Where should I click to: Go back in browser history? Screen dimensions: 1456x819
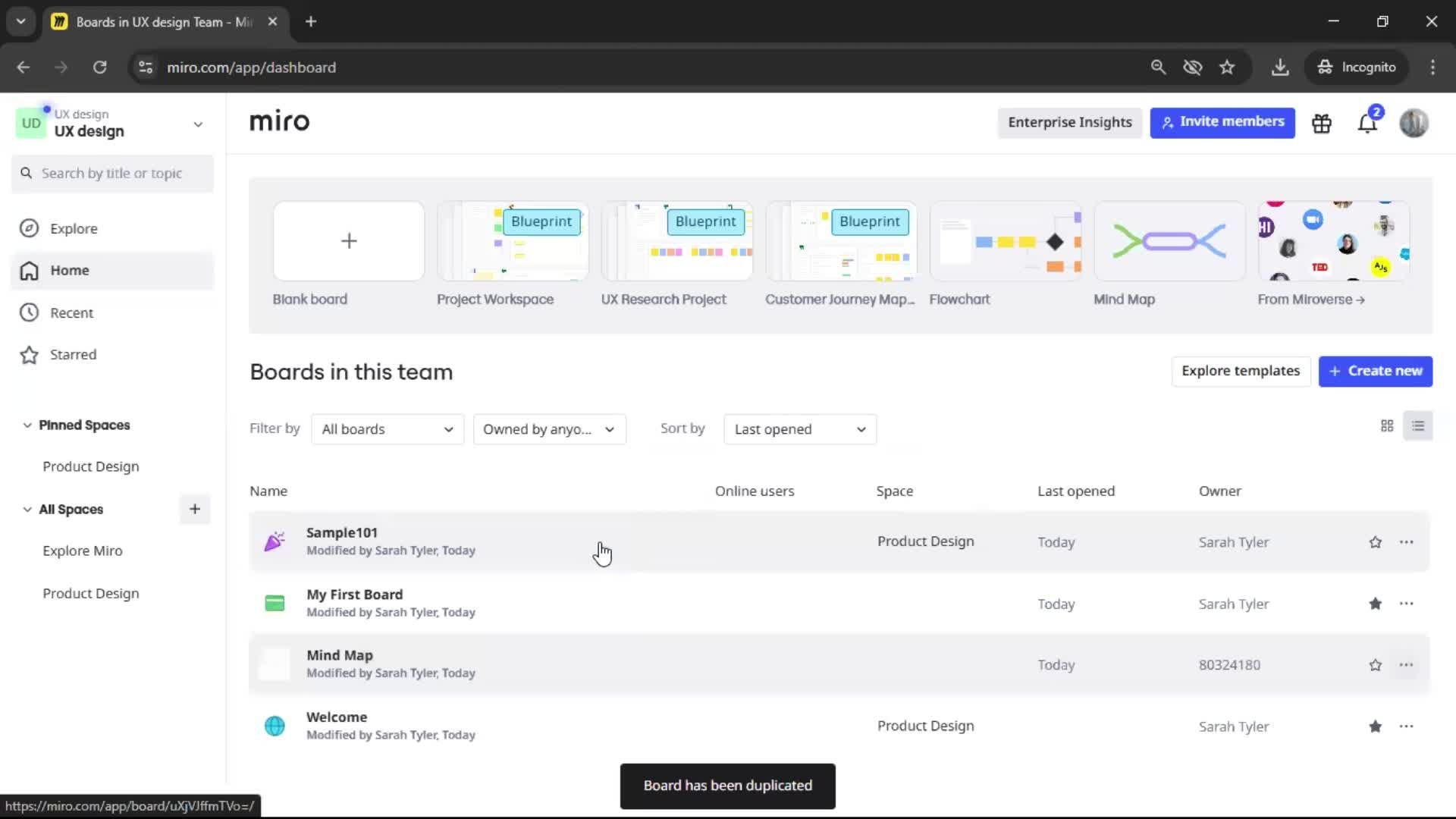(x=24, y=67)
